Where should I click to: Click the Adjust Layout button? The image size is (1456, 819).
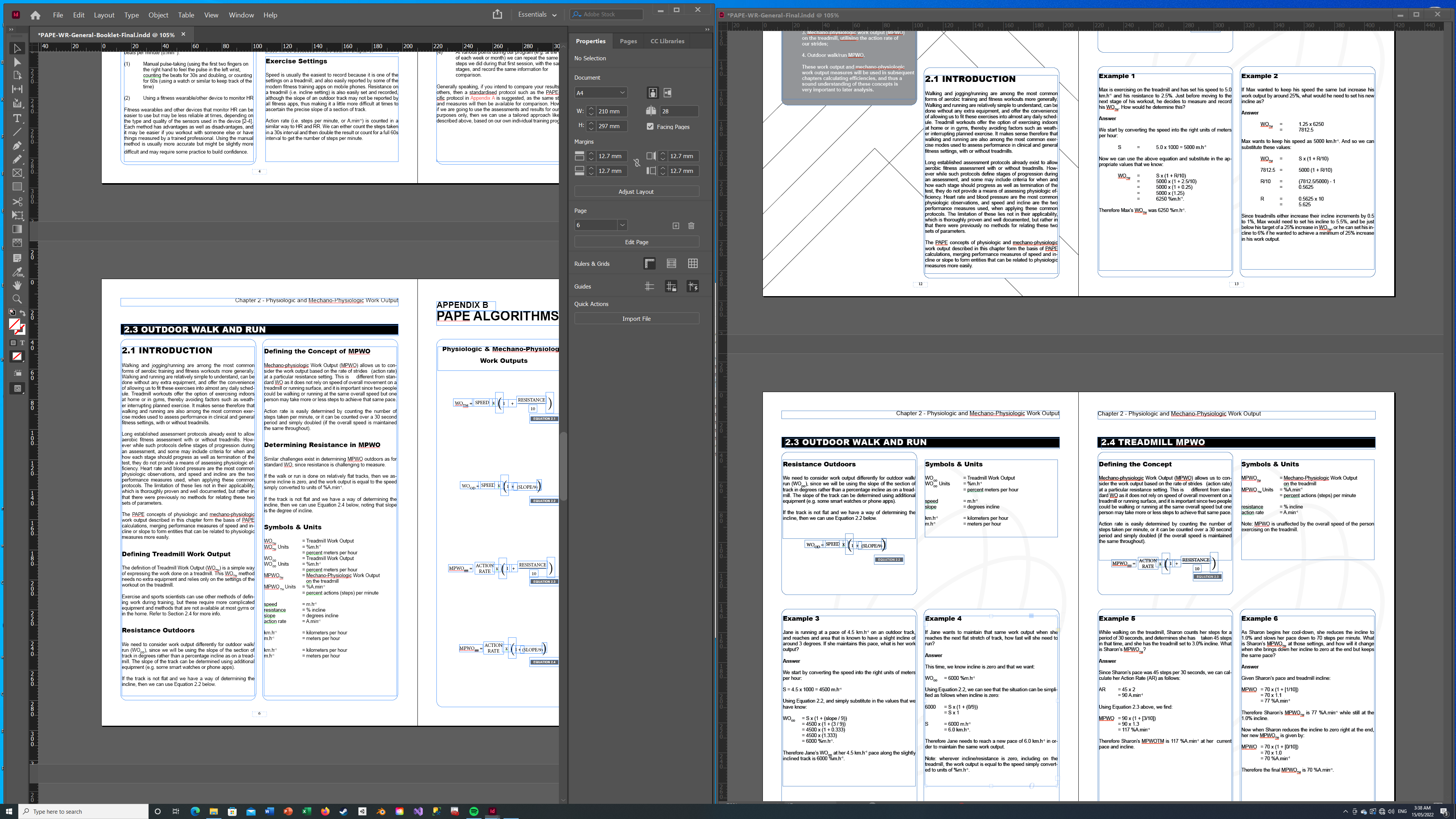point(637,191)
